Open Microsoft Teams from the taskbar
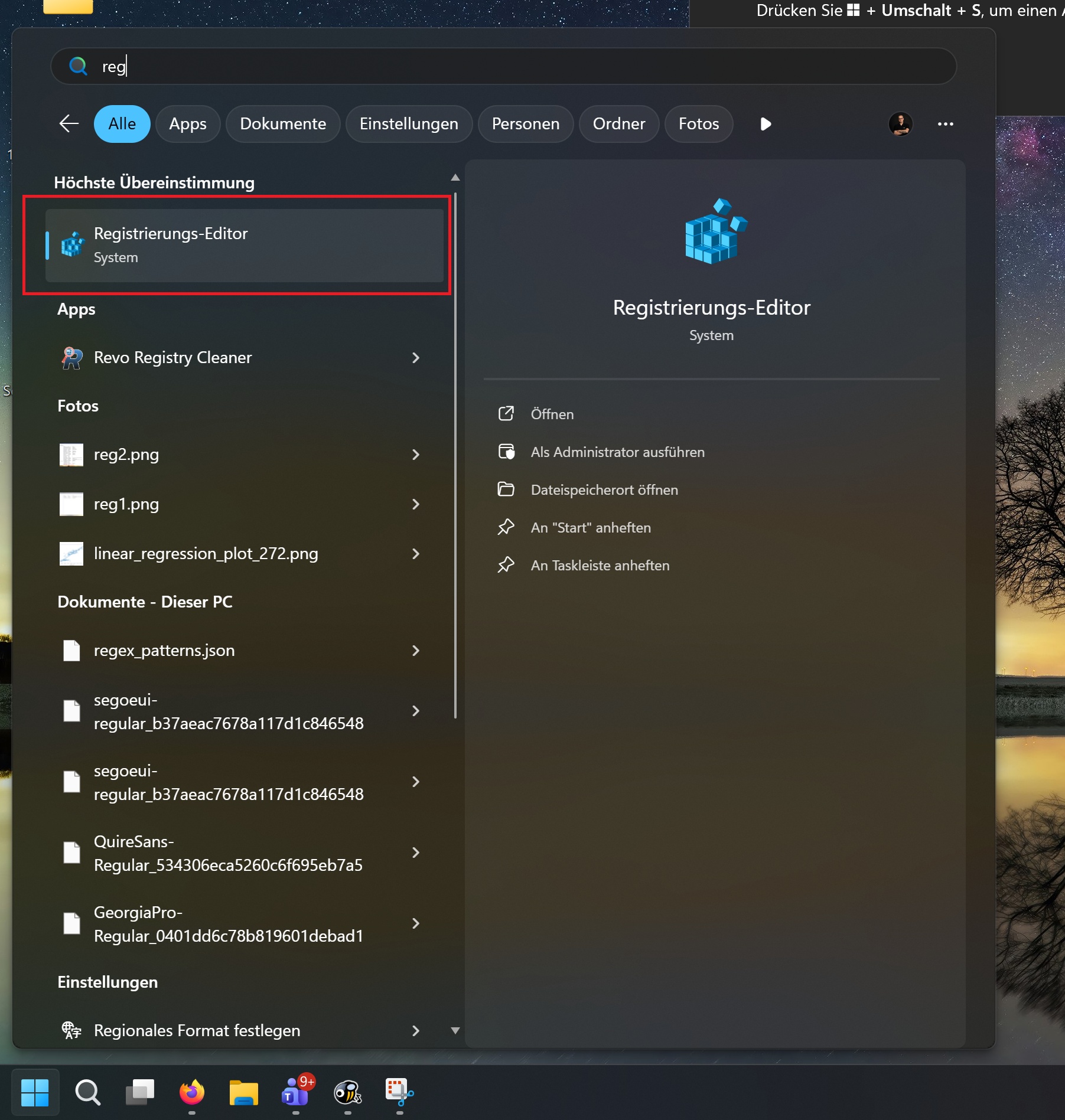1065x1120 pixels. (296, 1093)
